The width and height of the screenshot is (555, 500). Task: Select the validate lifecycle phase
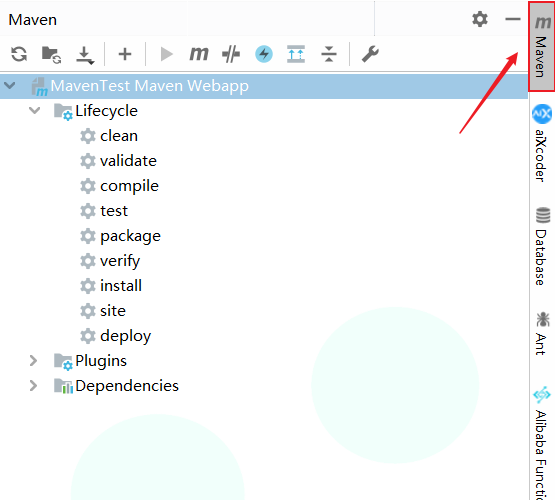tap(264, 161)
